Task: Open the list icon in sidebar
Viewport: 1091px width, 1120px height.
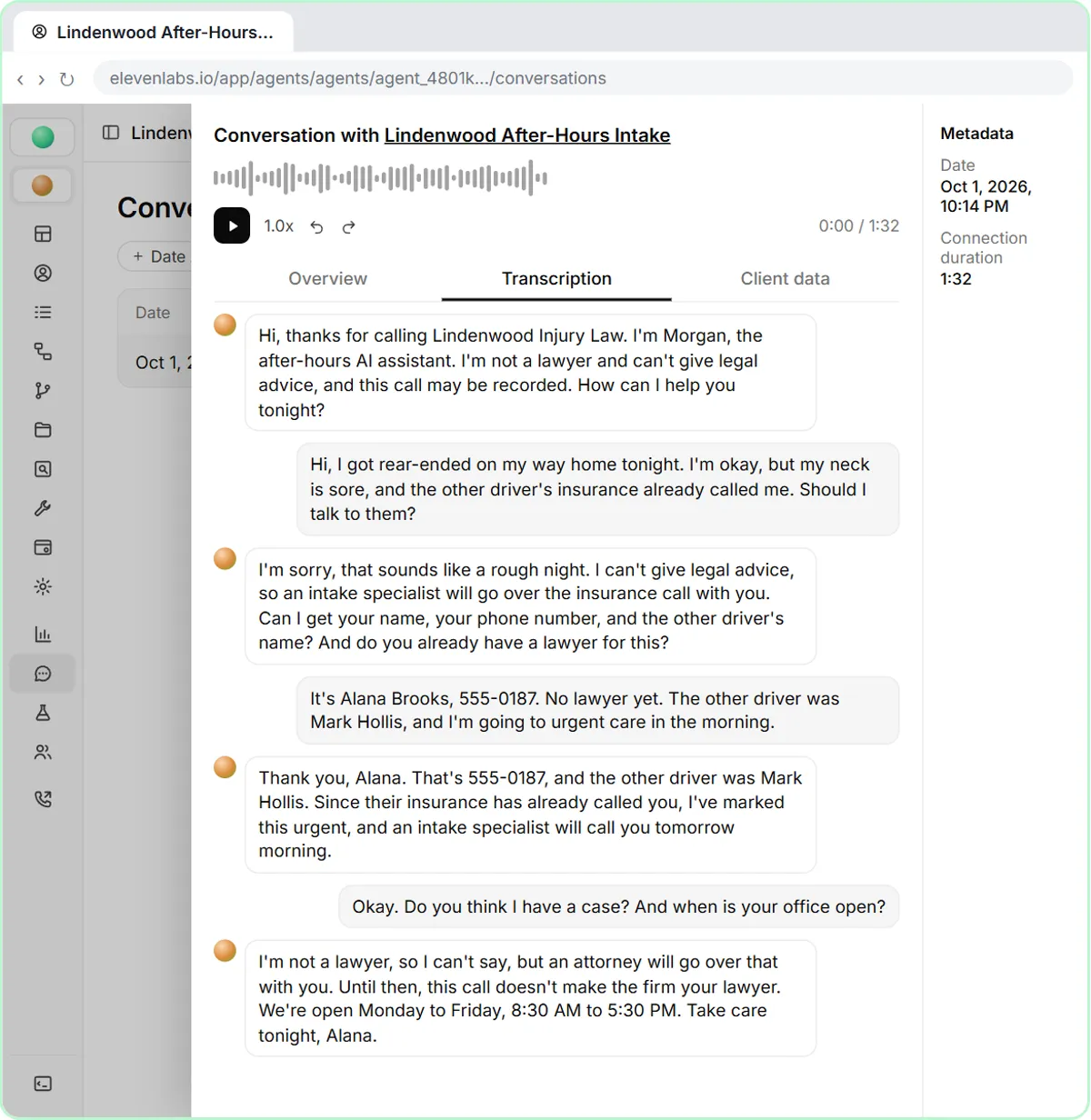Action: tap(43, 312)
